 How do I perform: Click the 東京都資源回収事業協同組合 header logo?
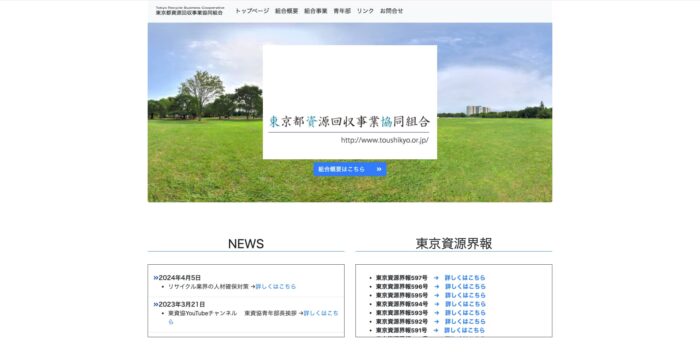pyautogui.click(x=189, y=11)
